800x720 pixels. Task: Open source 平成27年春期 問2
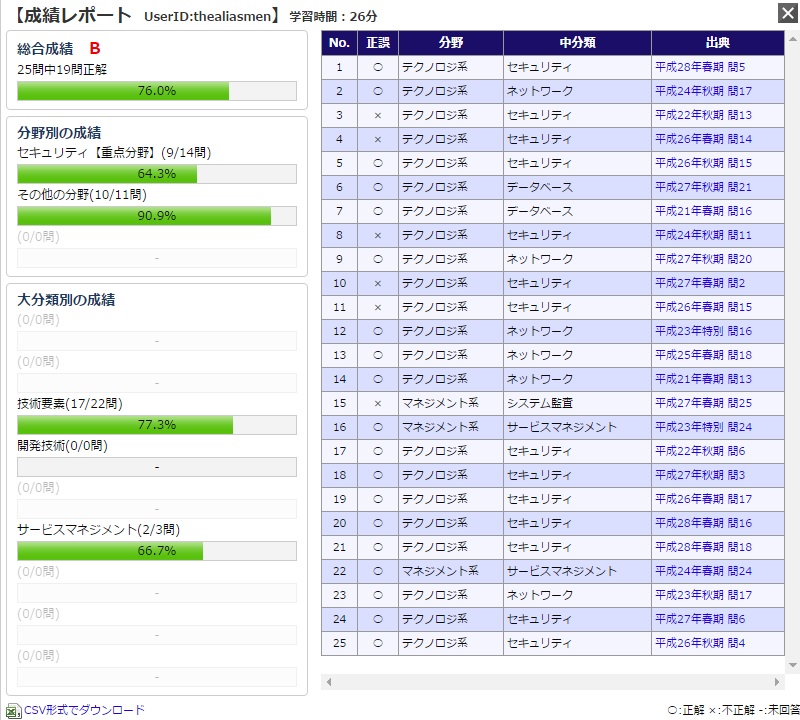700,283
